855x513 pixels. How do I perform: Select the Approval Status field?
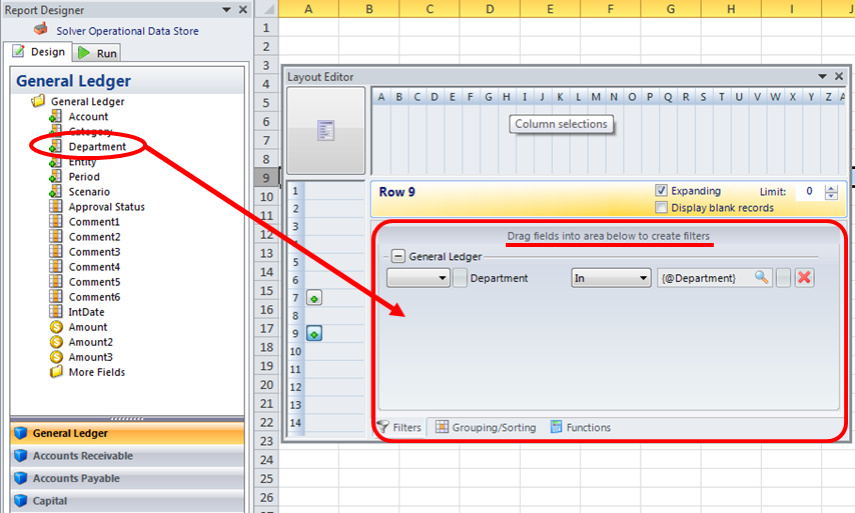tap(106, 207)
